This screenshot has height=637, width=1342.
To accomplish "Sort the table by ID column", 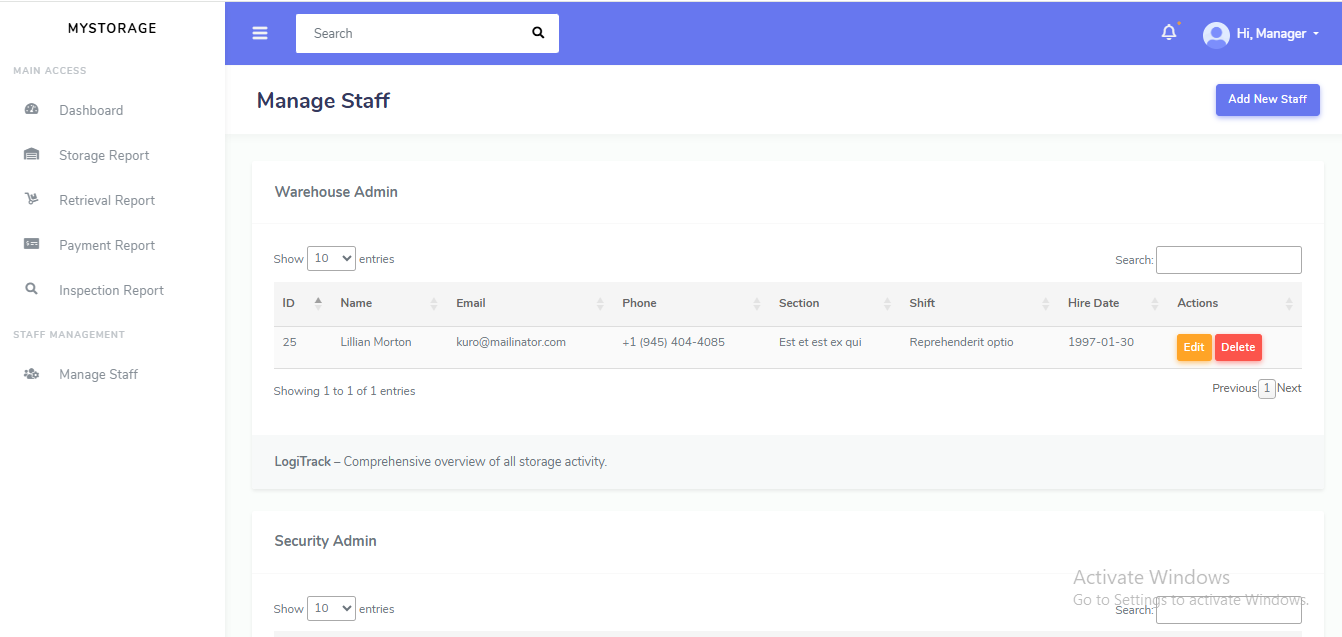I will pos(302,303).
